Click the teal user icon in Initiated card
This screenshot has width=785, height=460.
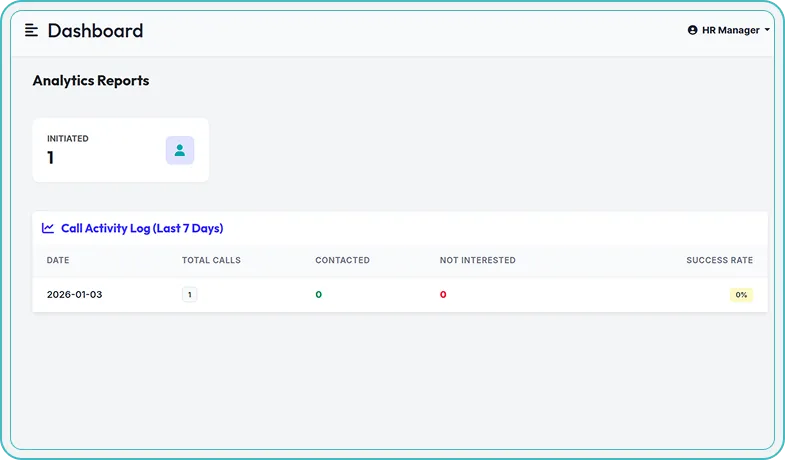point(180,150)
